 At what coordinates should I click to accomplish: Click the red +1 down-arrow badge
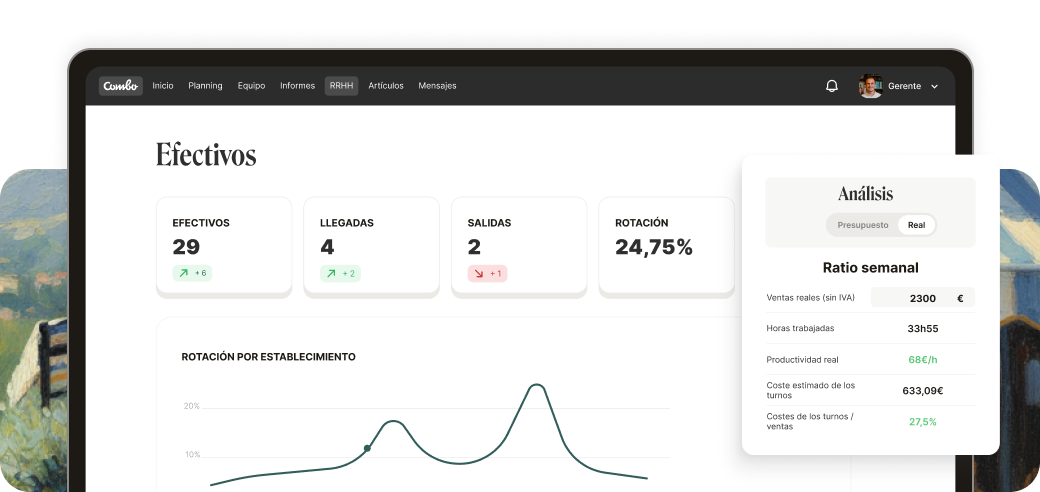(488, 273)
